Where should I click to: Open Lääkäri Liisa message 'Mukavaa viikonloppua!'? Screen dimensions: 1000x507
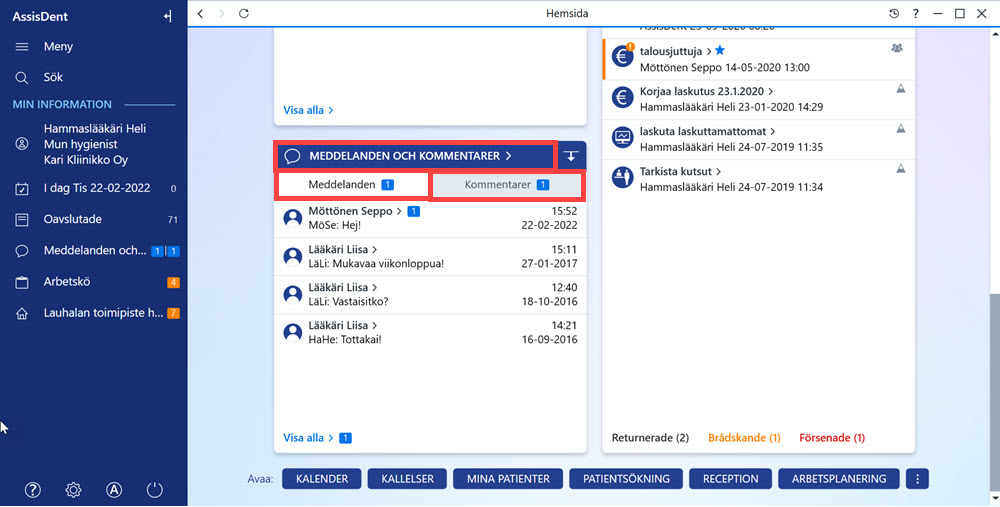430,256
